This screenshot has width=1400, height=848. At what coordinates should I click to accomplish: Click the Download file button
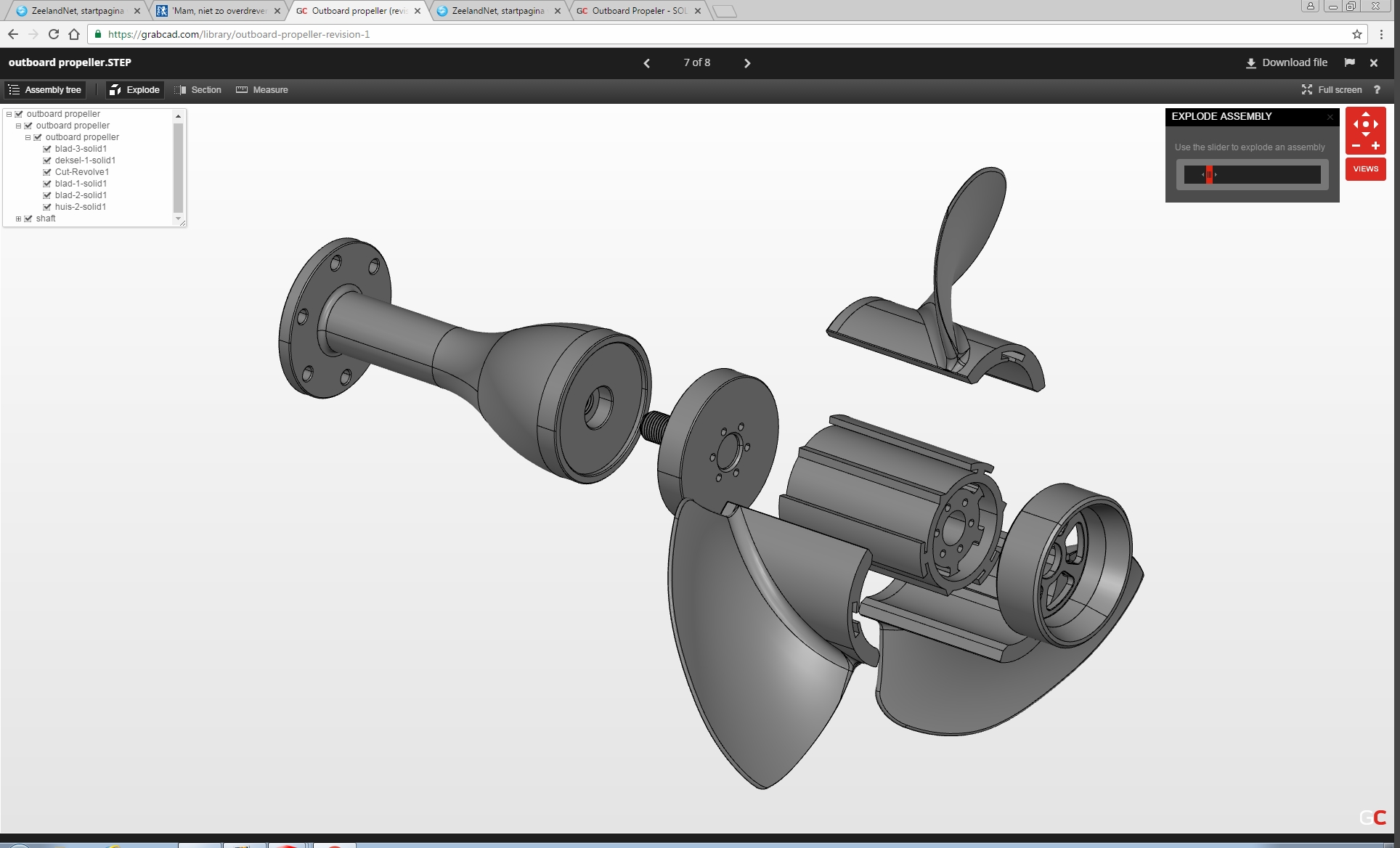1286,62
